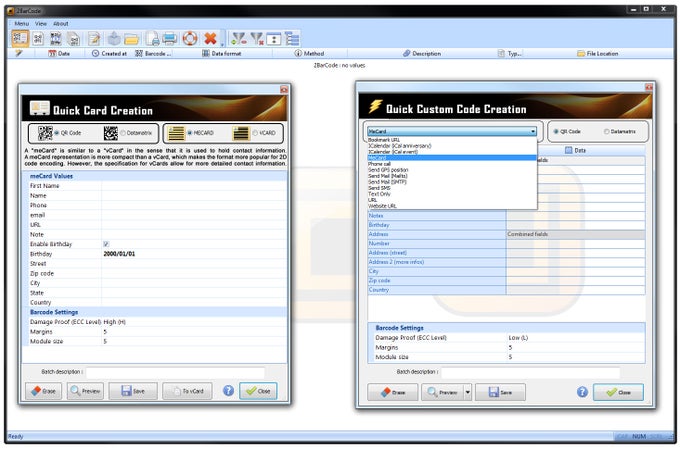Click the filter funnel with green arrow icon

pyautogui.click(x=239, y=39)
